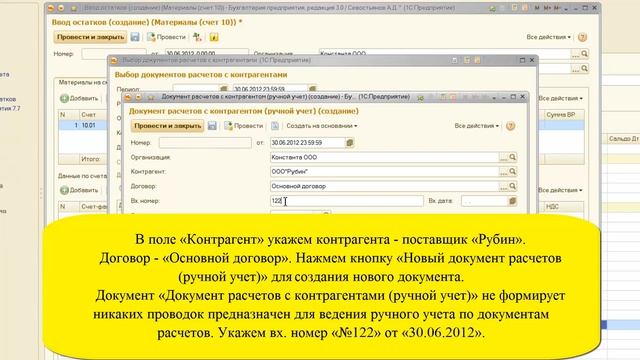Click back arrow in Ввод остатков title bar
The height and width of the screenshot is (360, 640).
point(51,8)
